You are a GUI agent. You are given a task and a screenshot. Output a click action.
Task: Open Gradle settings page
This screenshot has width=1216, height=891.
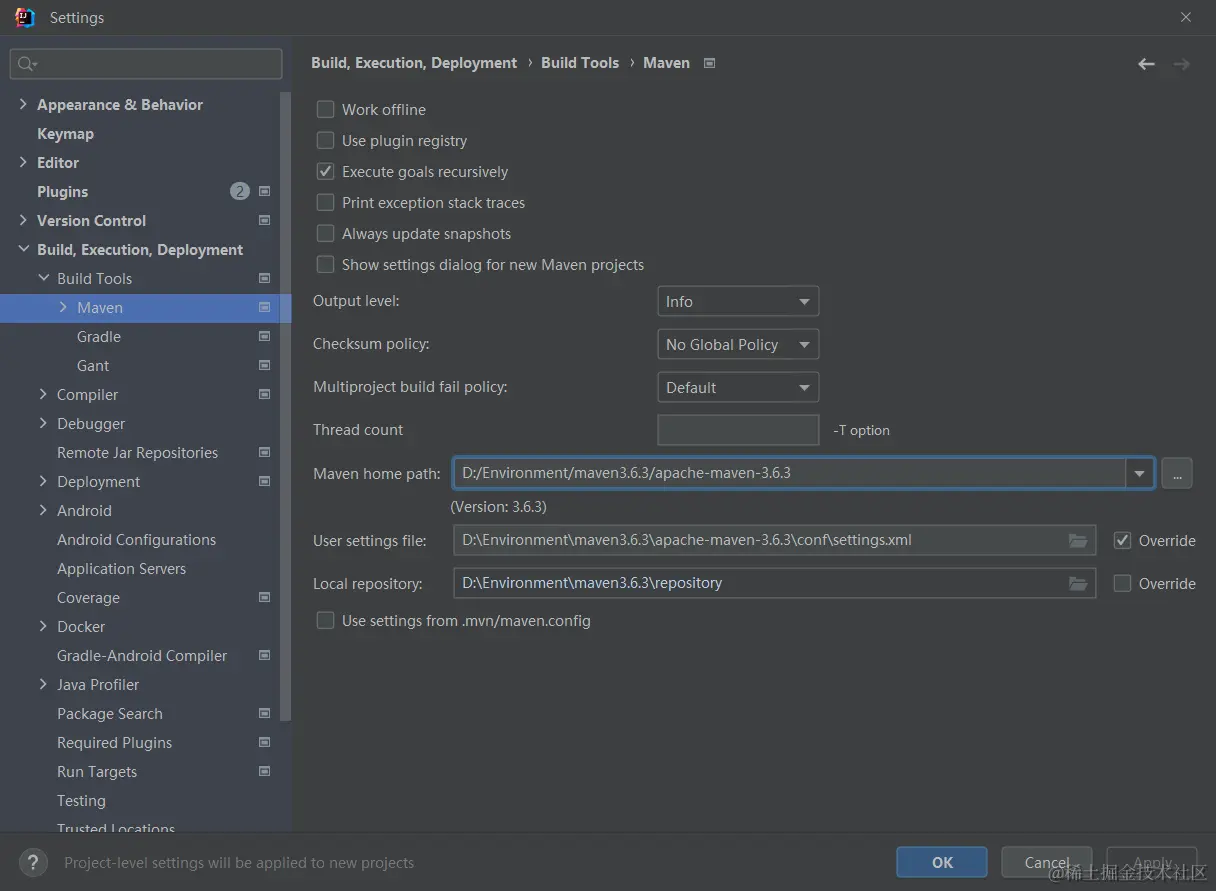99,336
